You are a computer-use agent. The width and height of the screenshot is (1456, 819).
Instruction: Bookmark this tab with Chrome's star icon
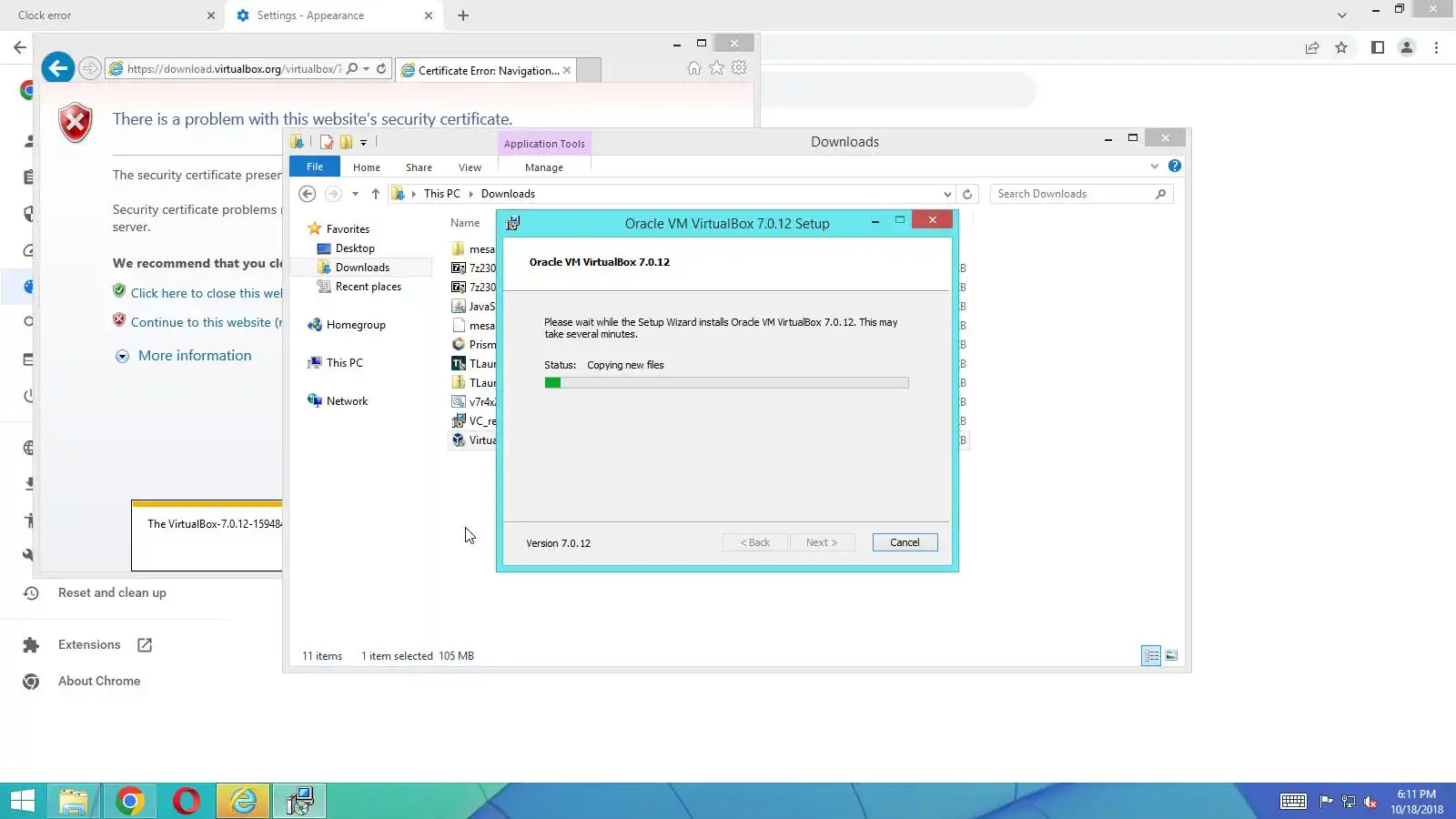pyautogui.click(x=1341, y=48)
